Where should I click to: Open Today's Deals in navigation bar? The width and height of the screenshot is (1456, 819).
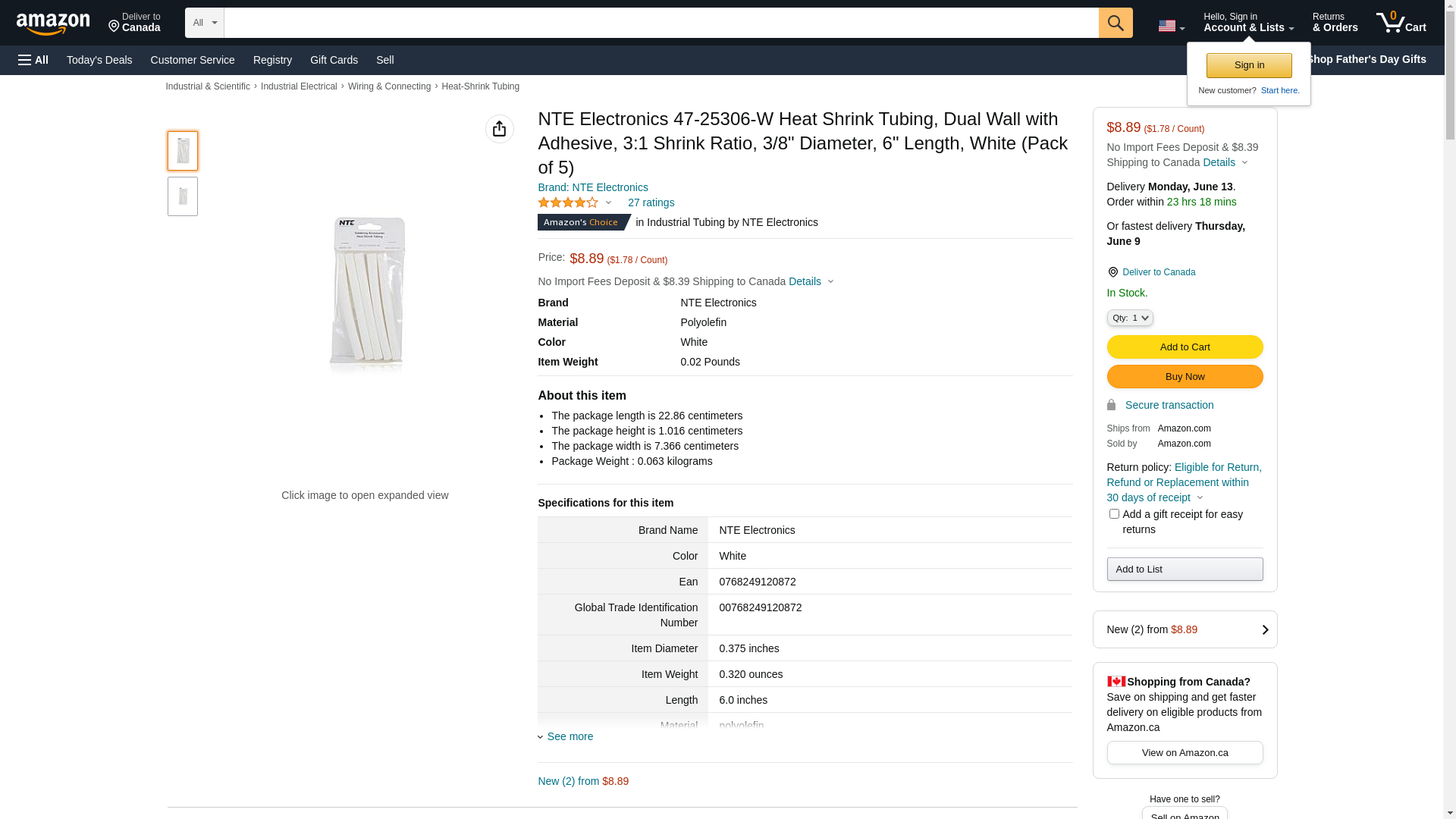pos(99,60)
